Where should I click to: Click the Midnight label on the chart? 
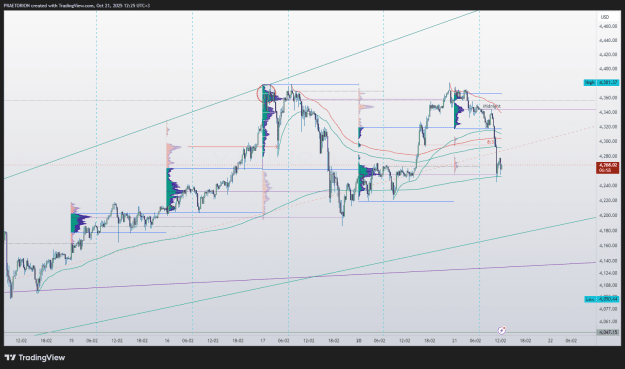[x=491, y=106]
